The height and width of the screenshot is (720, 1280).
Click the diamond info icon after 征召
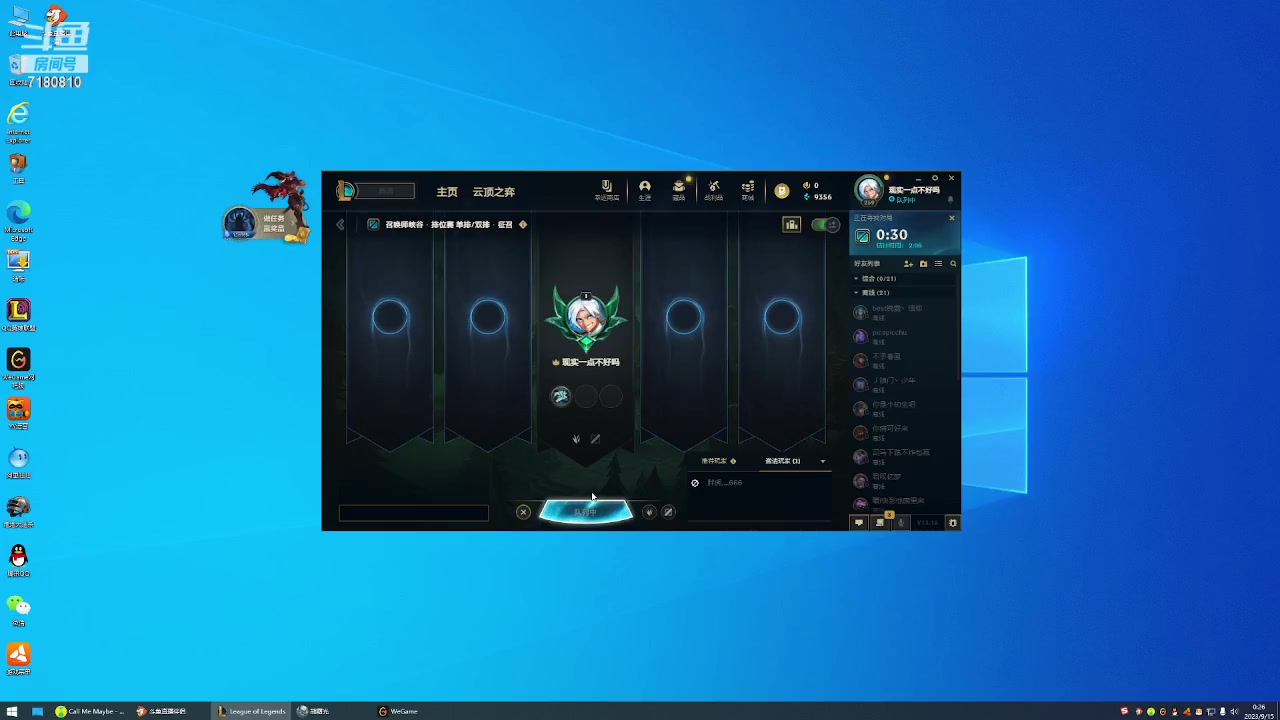pyautogui.click(x=523, y=225)
